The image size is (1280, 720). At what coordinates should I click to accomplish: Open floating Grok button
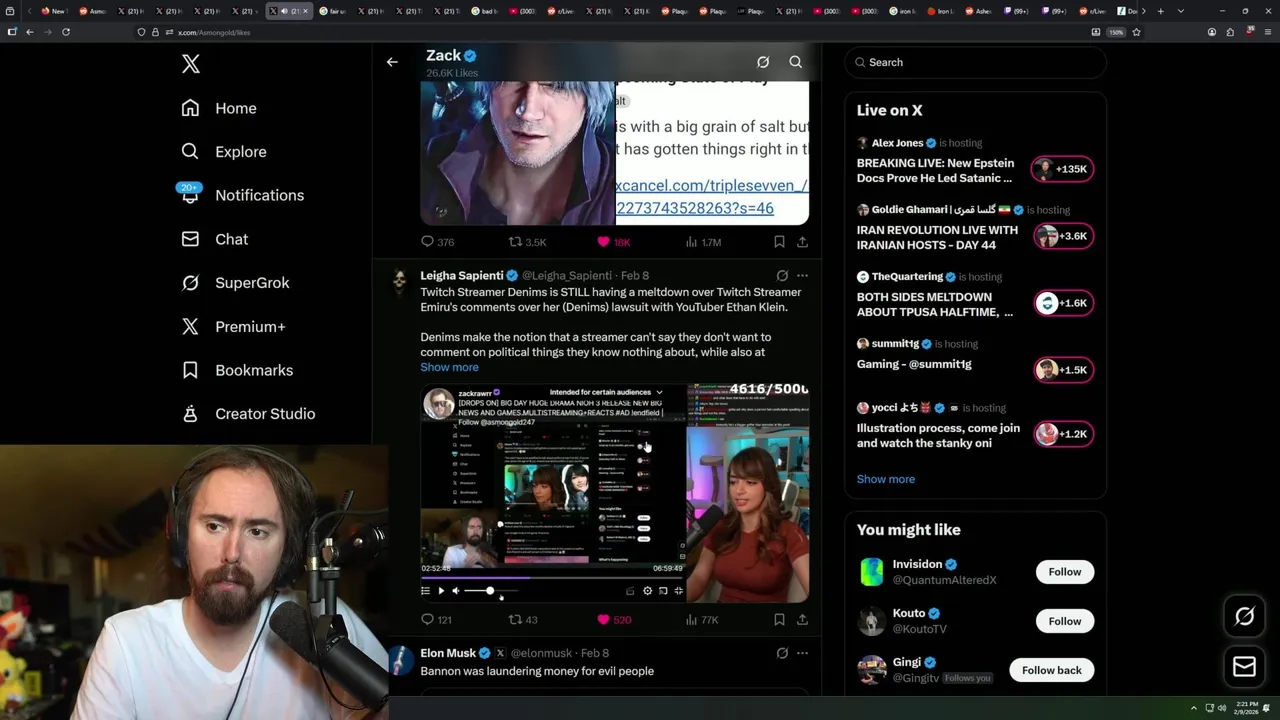click(x=1244, y=617)
